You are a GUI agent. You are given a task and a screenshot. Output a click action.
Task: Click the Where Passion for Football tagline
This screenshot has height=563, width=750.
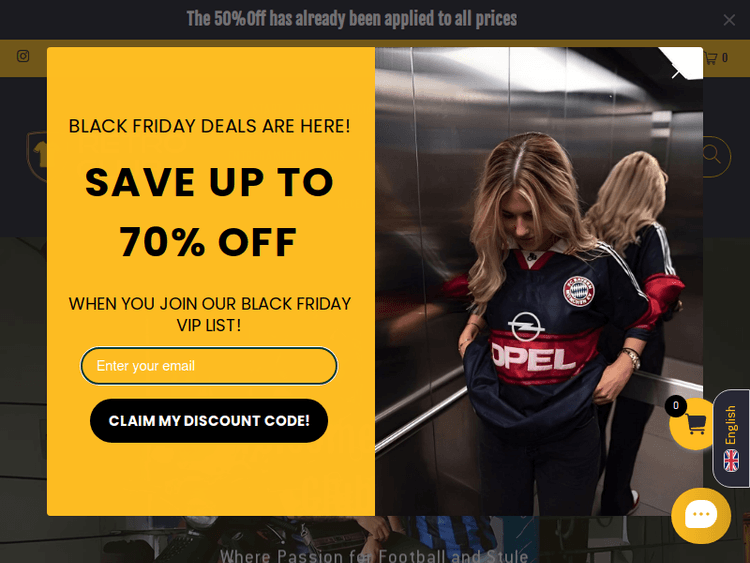[374, 556]
